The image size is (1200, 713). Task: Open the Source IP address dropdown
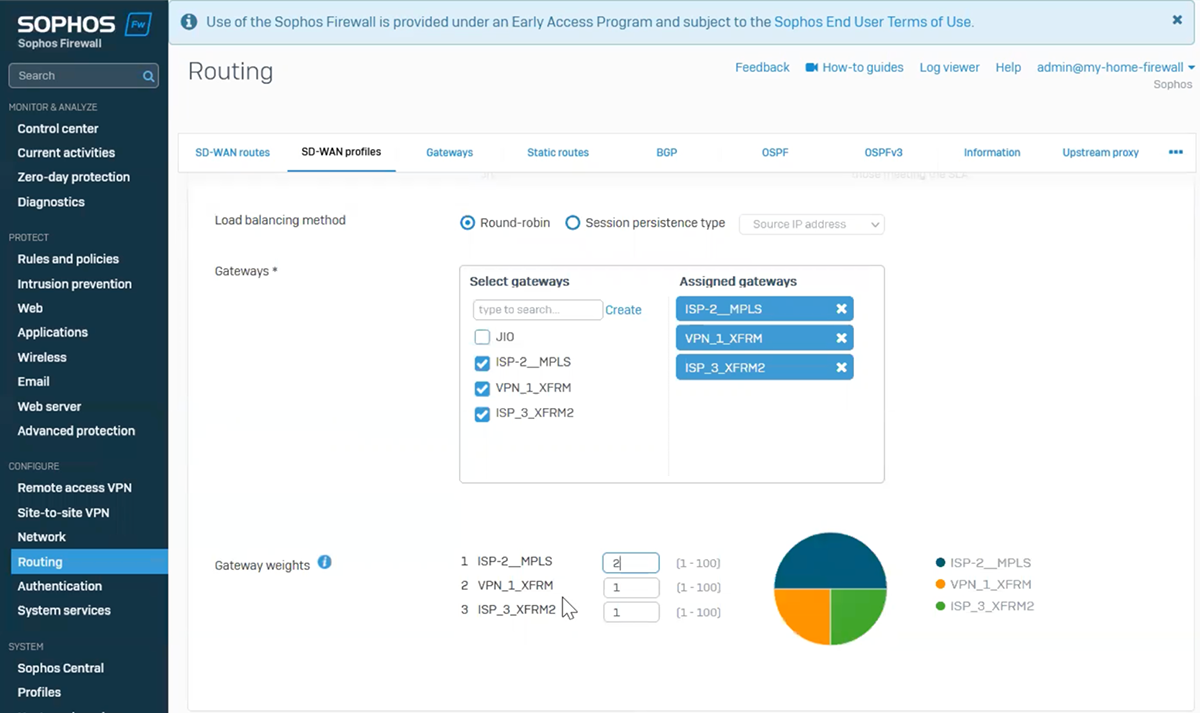812,224
